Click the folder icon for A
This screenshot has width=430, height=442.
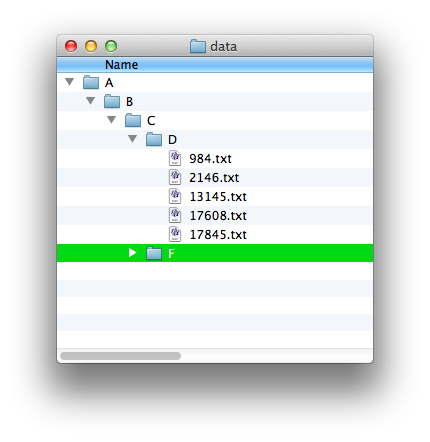click(x=91, y=82)
